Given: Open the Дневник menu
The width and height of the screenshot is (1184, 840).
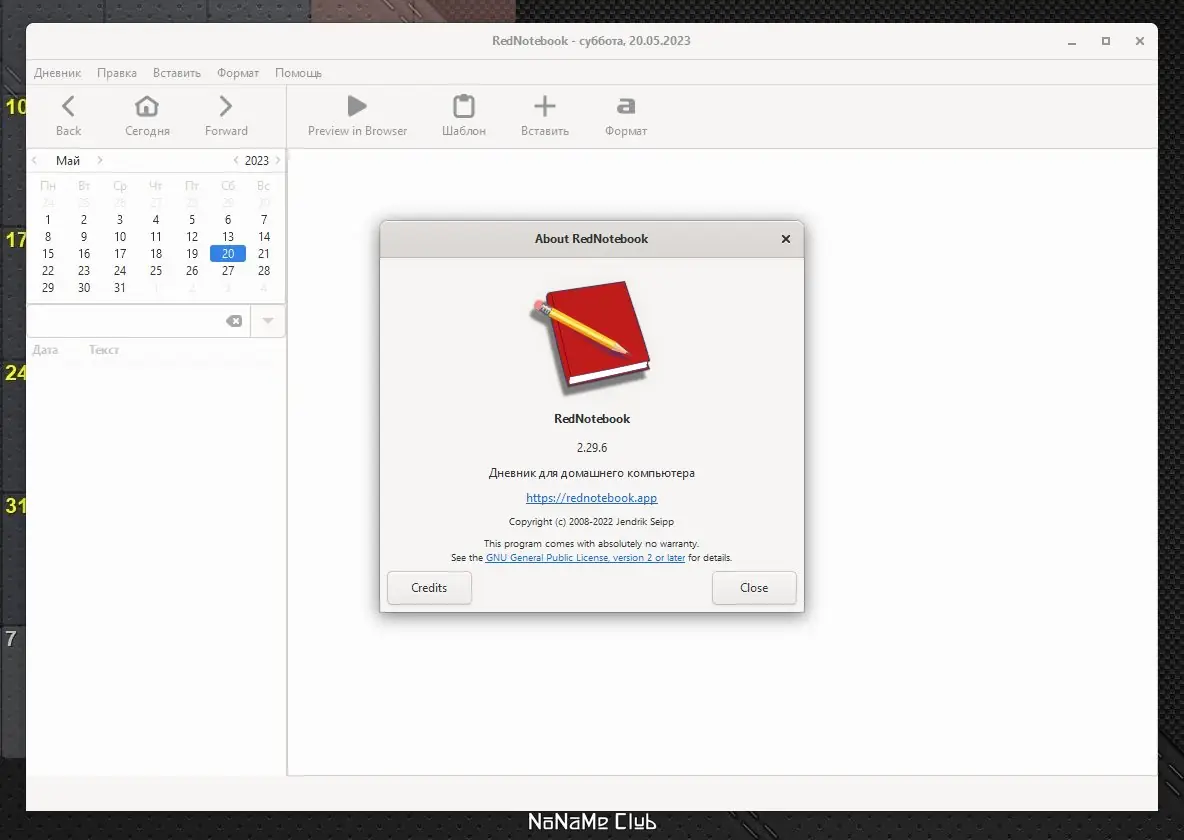Looking at the screenshot, I should pyautogui.click(x=57, y=73).
